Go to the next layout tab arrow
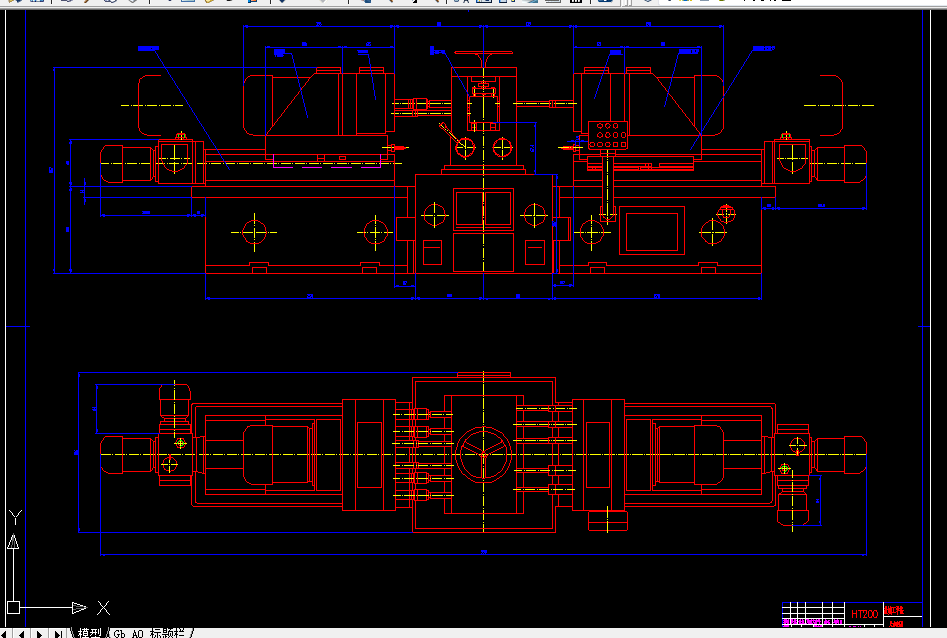 [x=40, y=634]
